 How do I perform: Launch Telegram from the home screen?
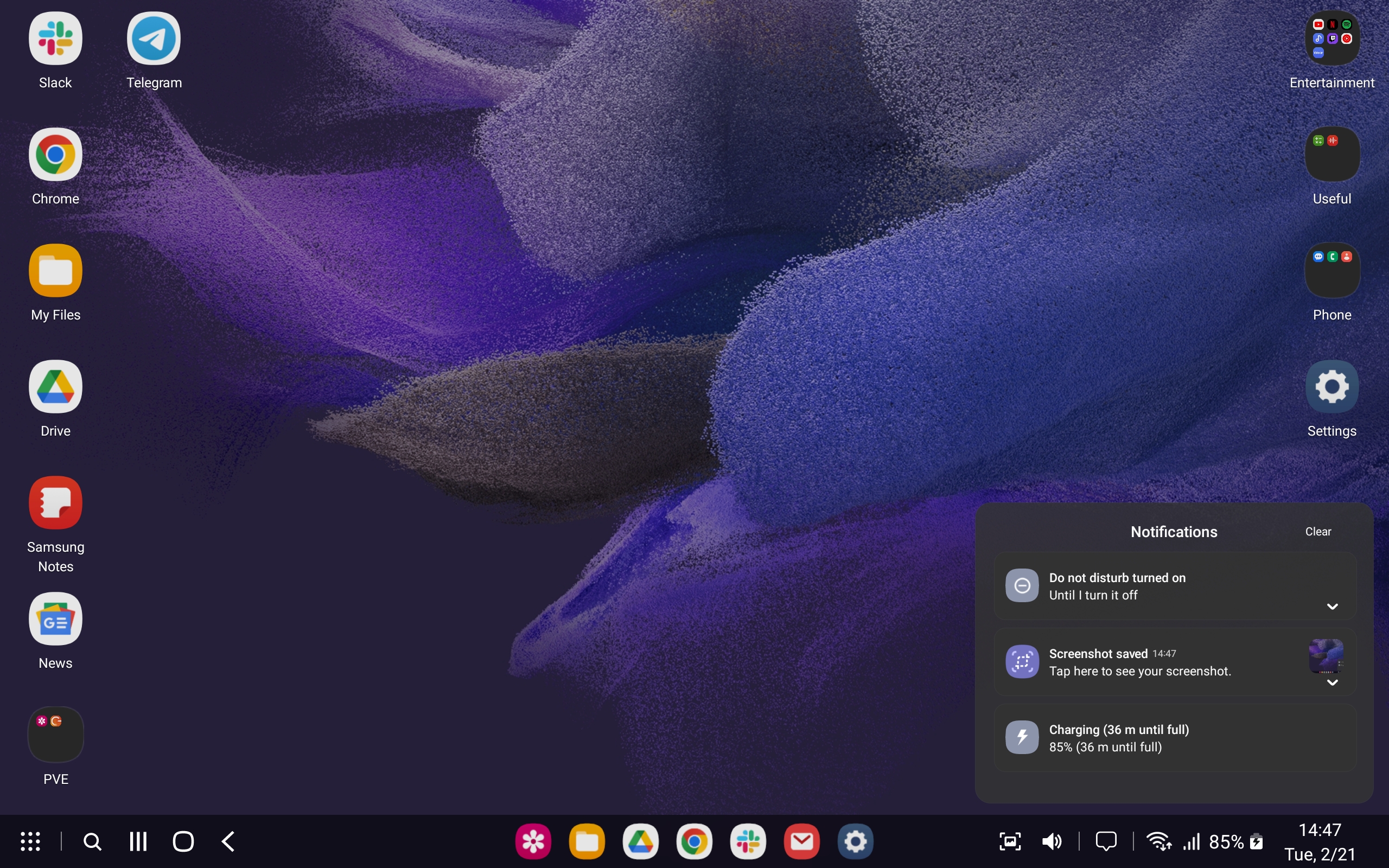[153, 39]
